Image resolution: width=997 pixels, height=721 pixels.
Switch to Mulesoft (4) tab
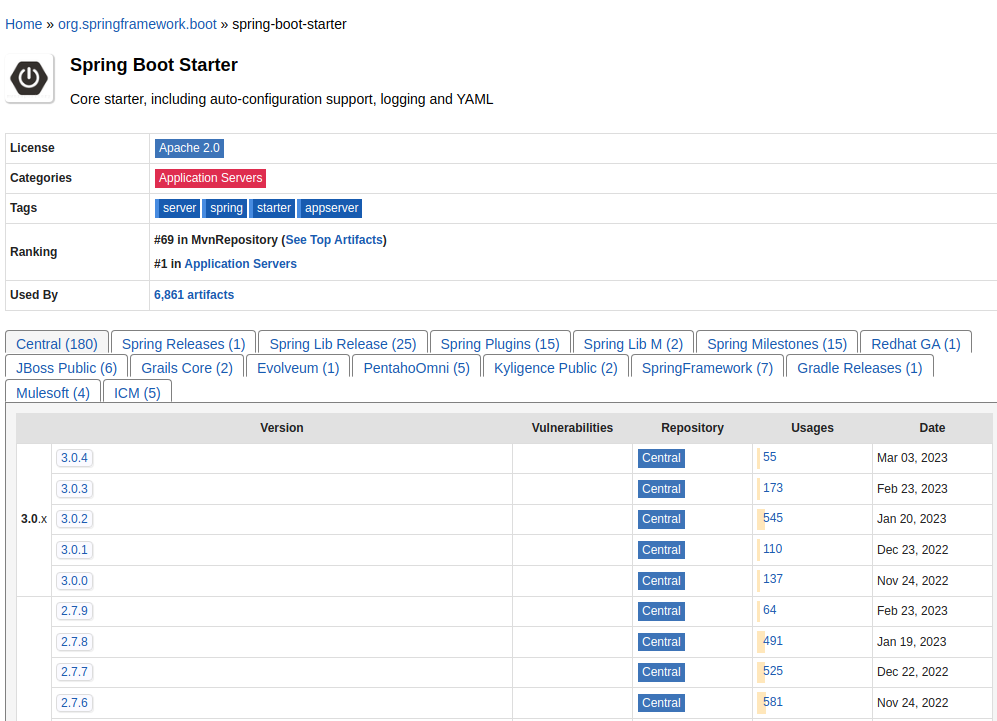pos(53,393)
